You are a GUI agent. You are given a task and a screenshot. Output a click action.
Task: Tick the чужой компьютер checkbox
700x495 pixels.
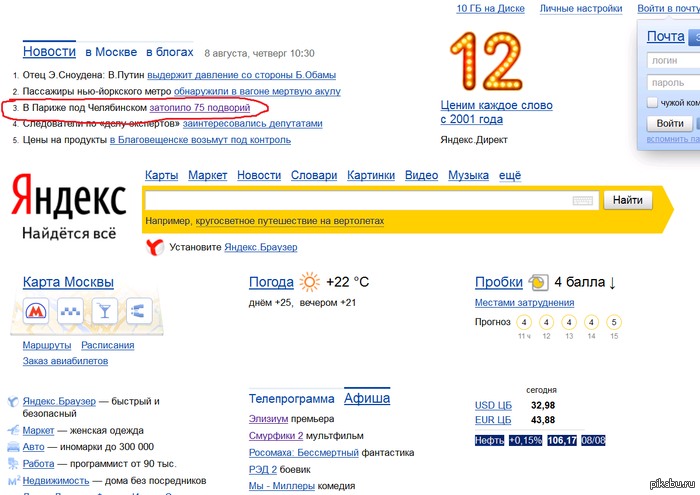(x=652, y=103)
